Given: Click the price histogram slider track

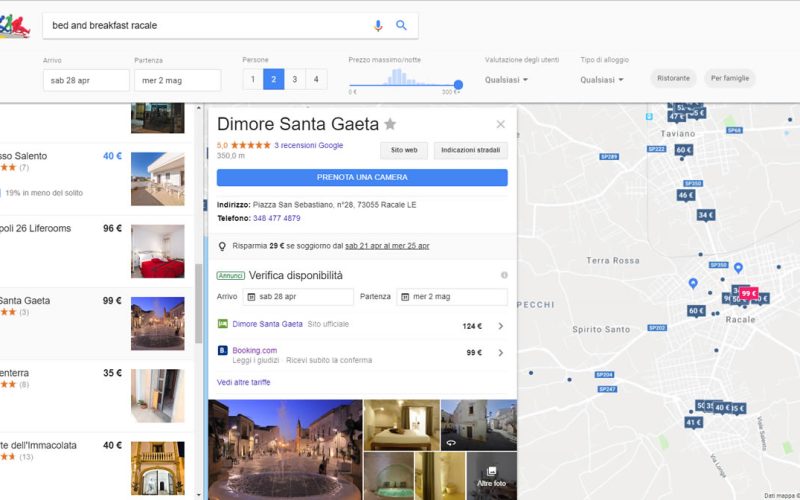Looking at the screenshot, I should point(404,85).
